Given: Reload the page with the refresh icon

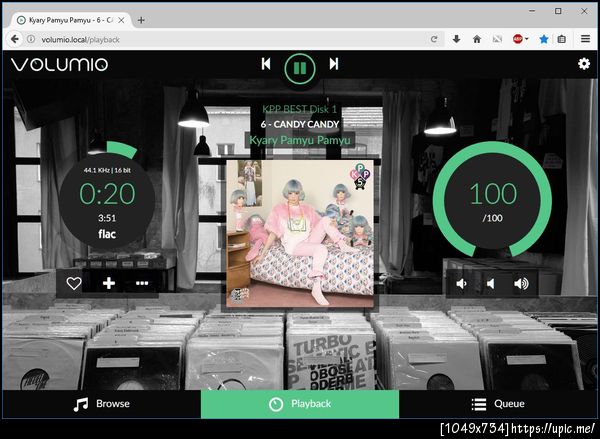Looking at the screenshot, I should pyautogui.click(x=434, y=39).
